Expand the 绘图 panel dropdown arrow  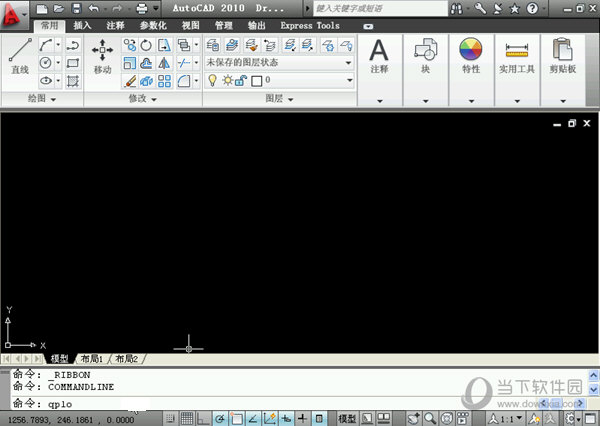click(53, 99)
